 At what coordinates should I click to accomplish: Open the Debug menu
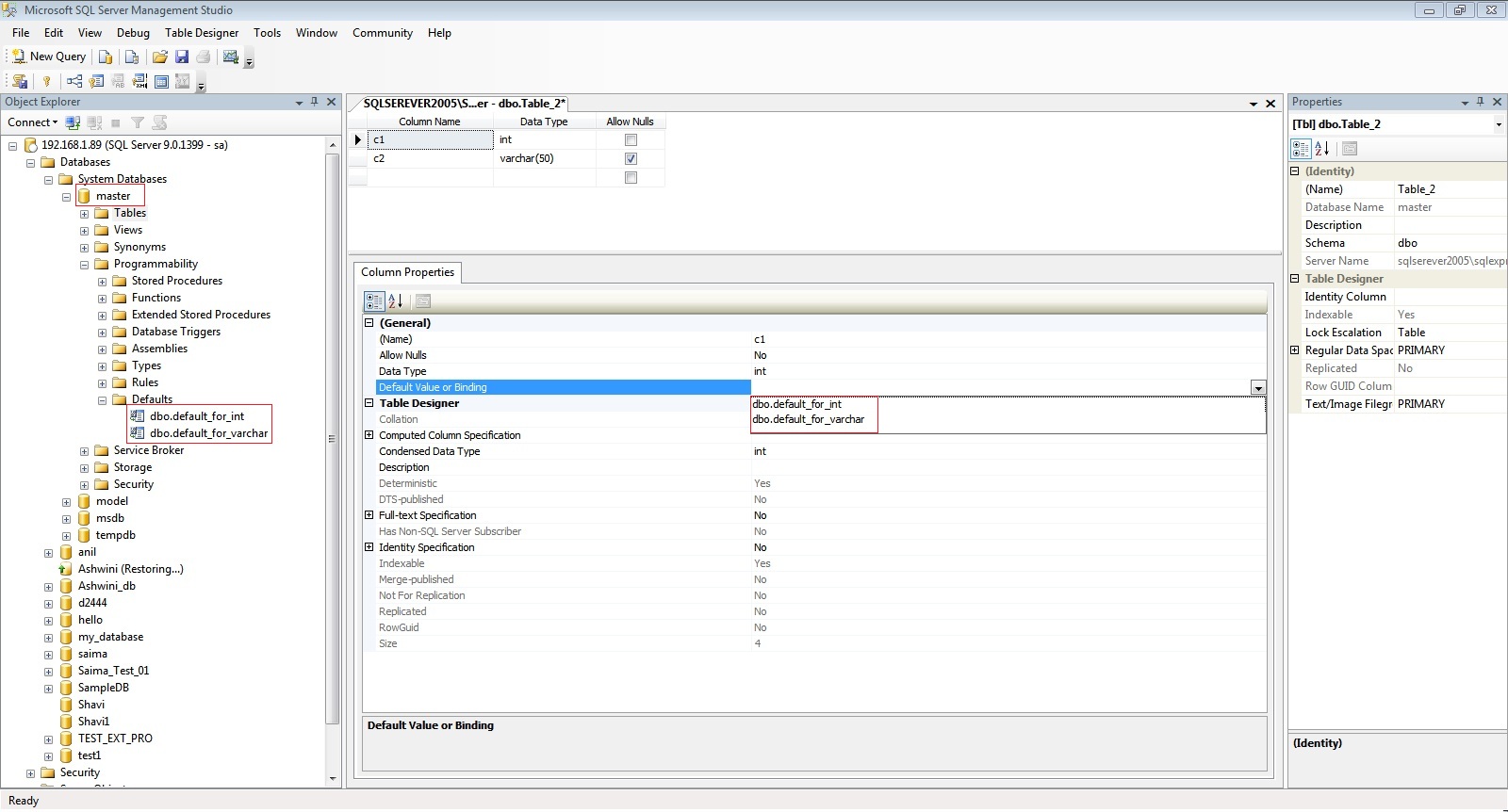tap(133, 33)
